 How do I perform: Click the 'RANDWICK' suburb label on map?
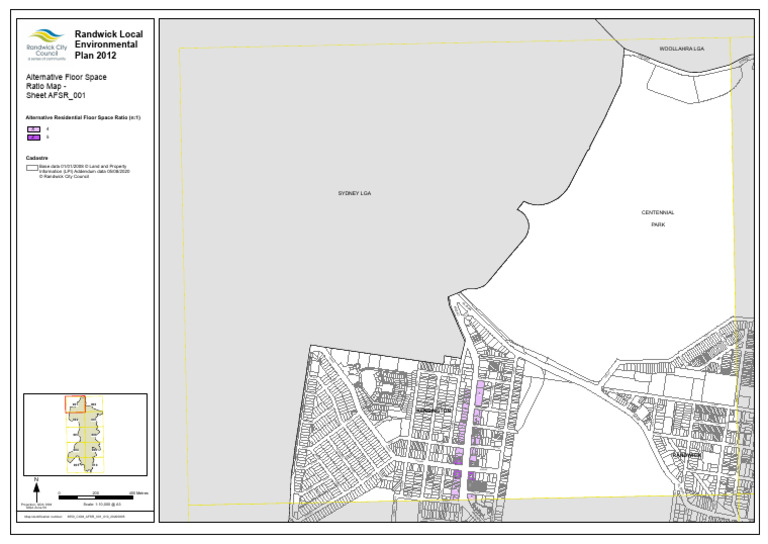[687, 455]
